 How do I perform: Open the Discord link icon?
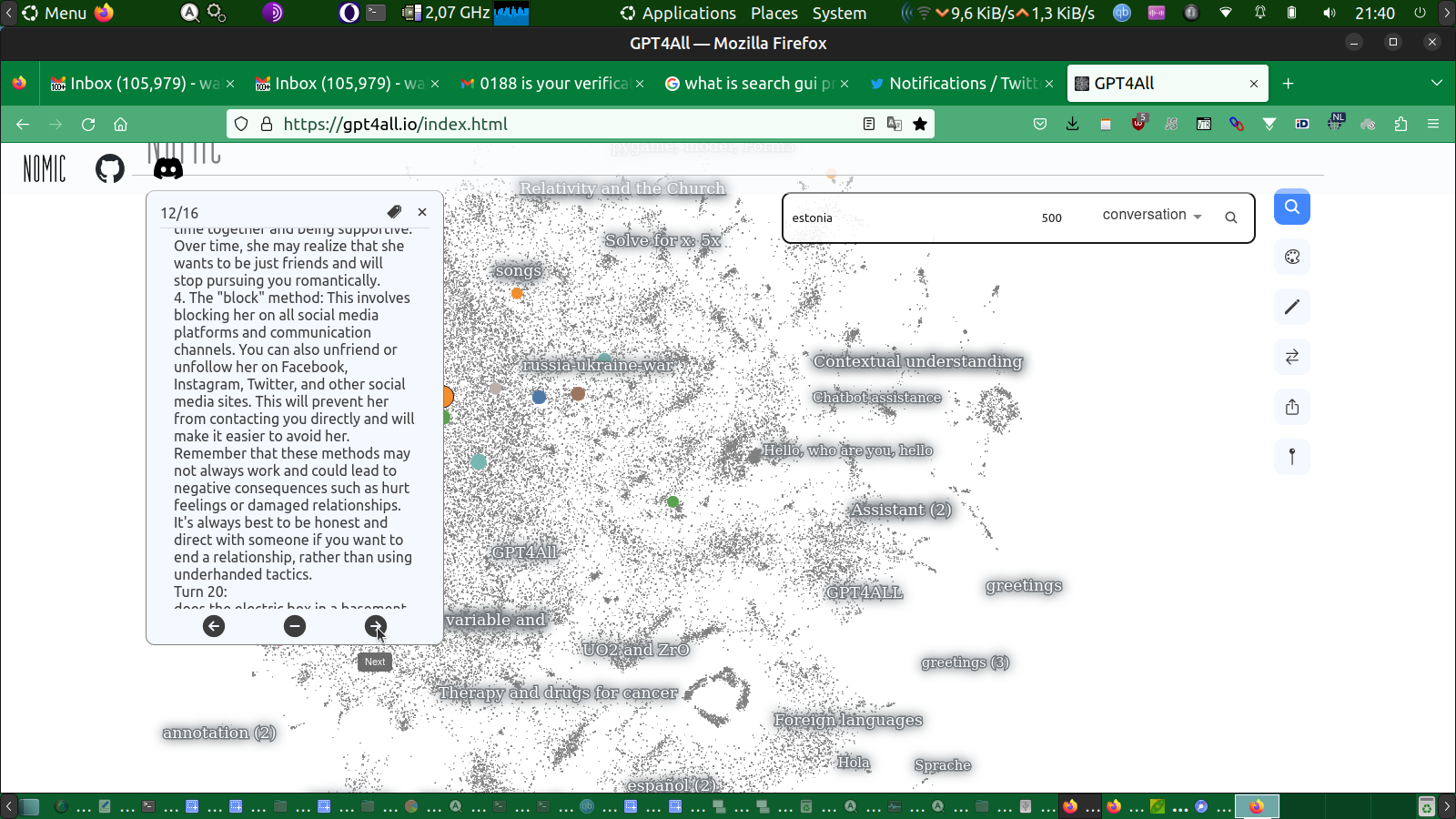pos(167,168)
